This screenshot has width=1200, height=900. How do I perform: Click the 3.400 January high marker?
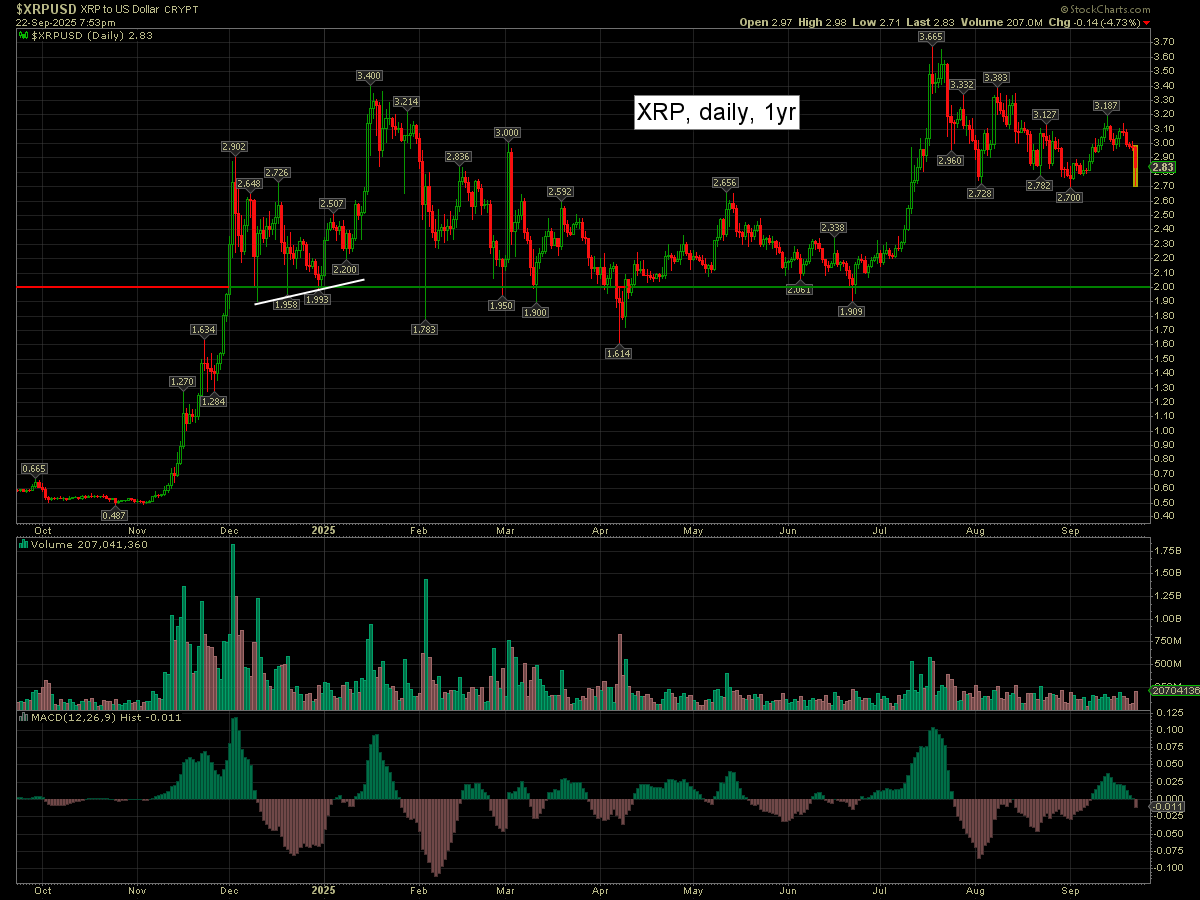tap(370, 75)
